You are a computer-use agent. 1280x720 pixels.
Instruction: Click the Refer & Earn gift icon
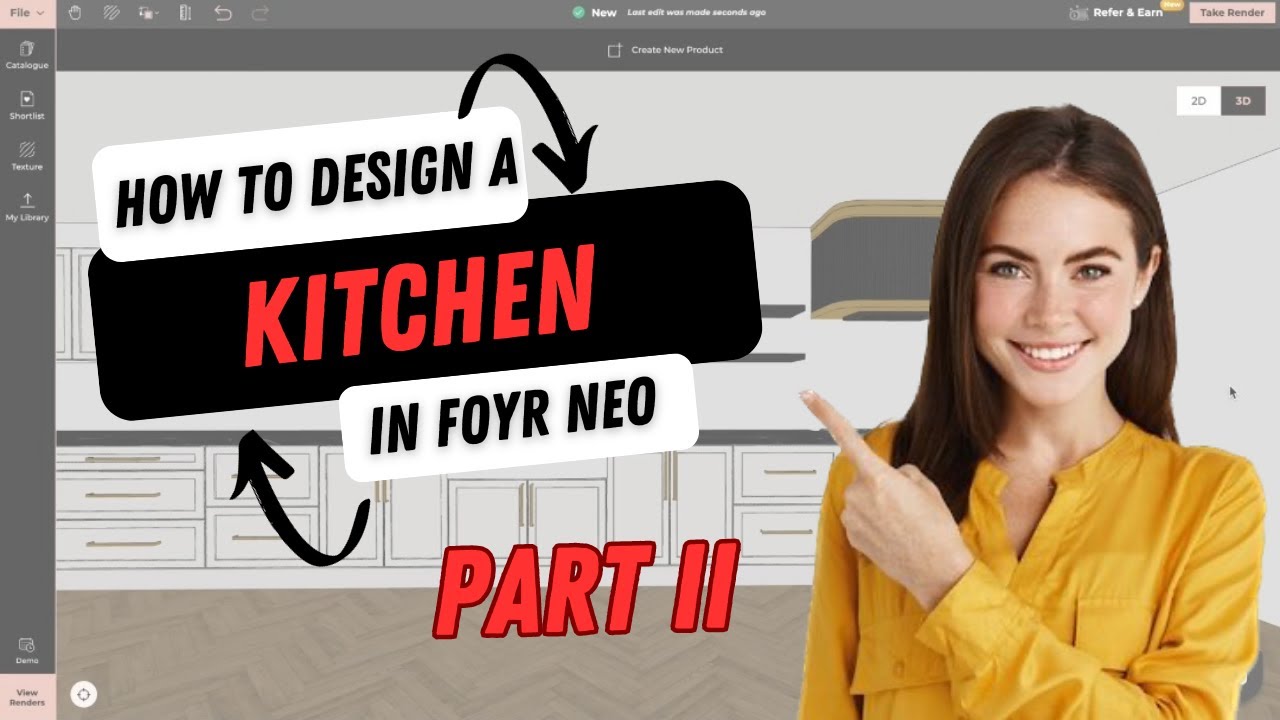tap(1078, 13)
